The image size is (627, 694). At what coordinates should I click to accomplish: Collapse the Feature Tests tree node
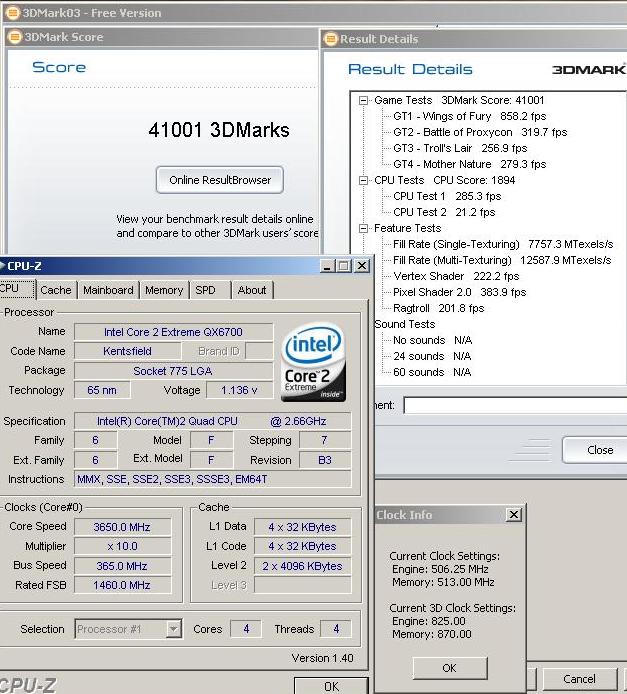363,228
